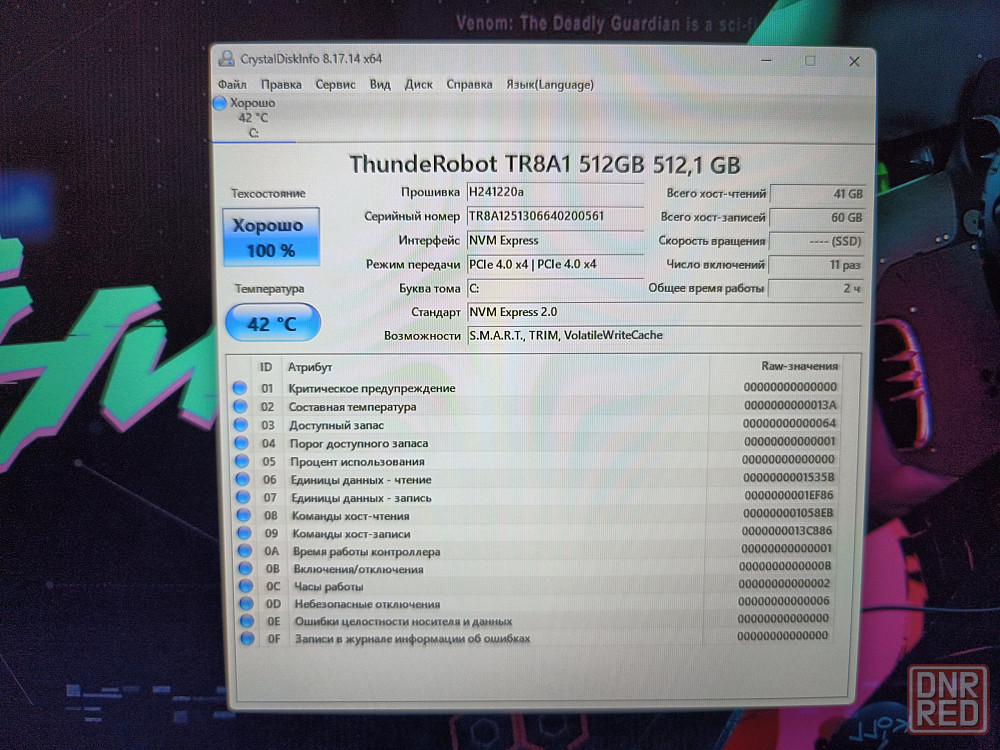Click the blue status orb for drive C:

click(220, 103)
